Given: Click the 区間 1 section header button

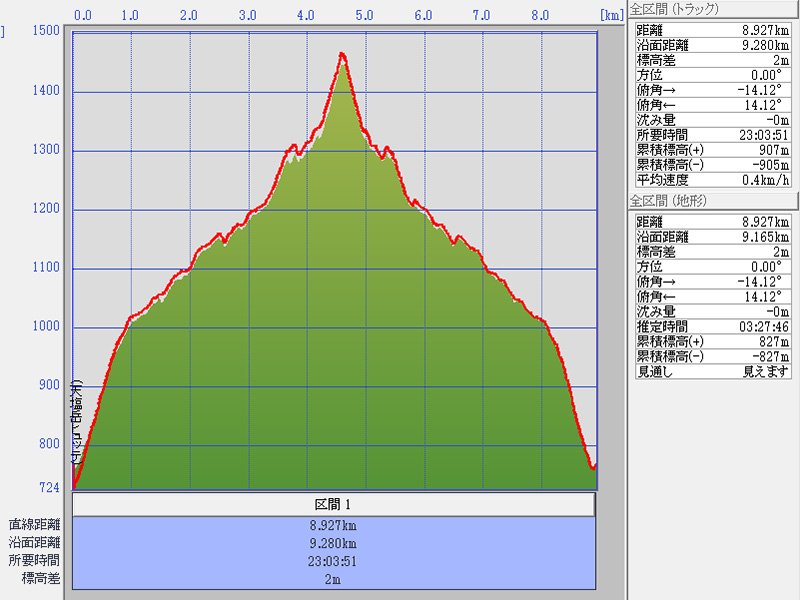Looking at the screenshot, I should point(334,505).
